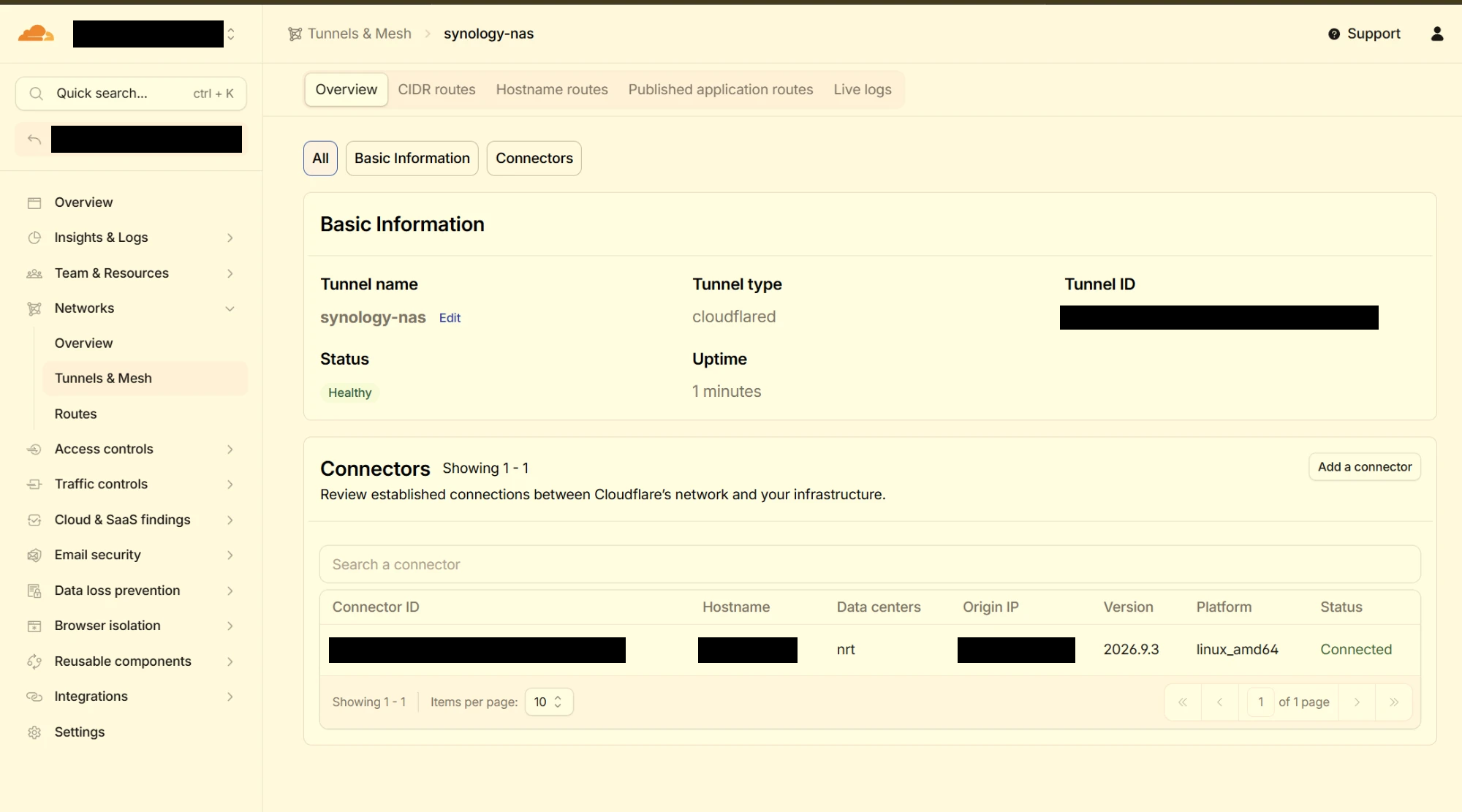Click the next page arrow in pagination

tap(1357, 702)
